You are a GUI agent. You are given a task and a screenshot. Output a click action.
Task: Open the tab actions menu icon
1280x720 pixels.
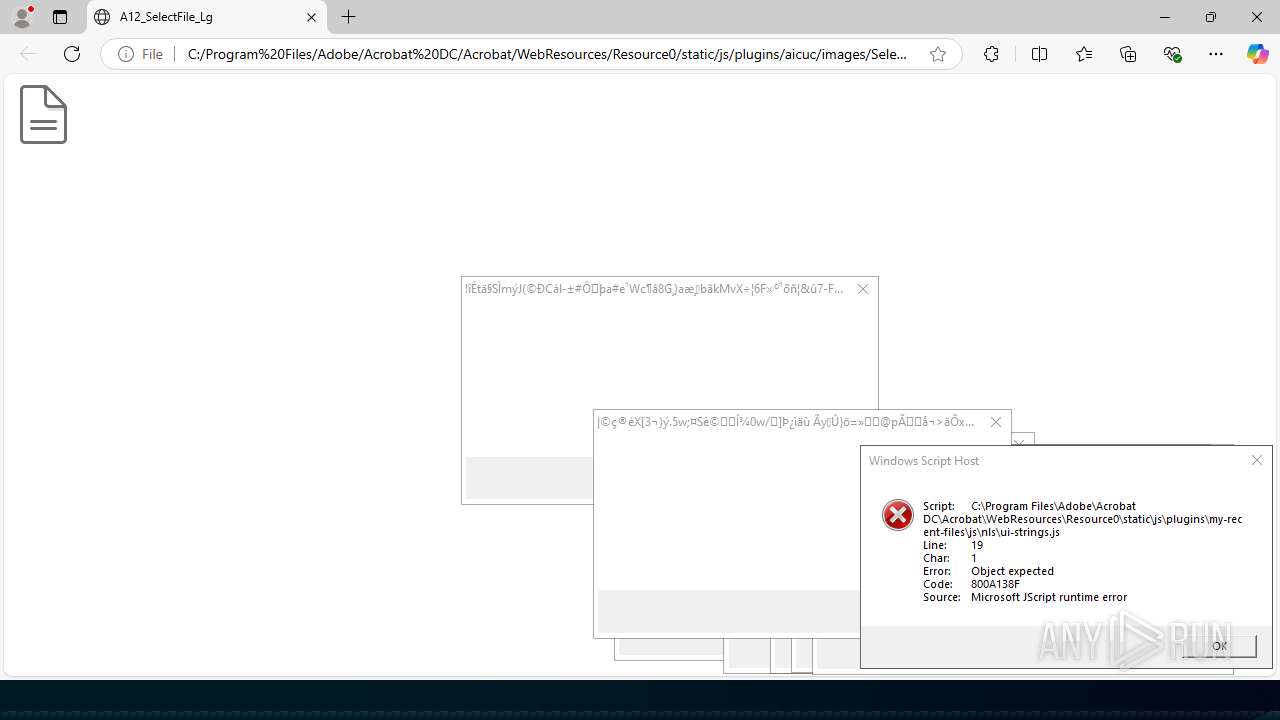60,17
